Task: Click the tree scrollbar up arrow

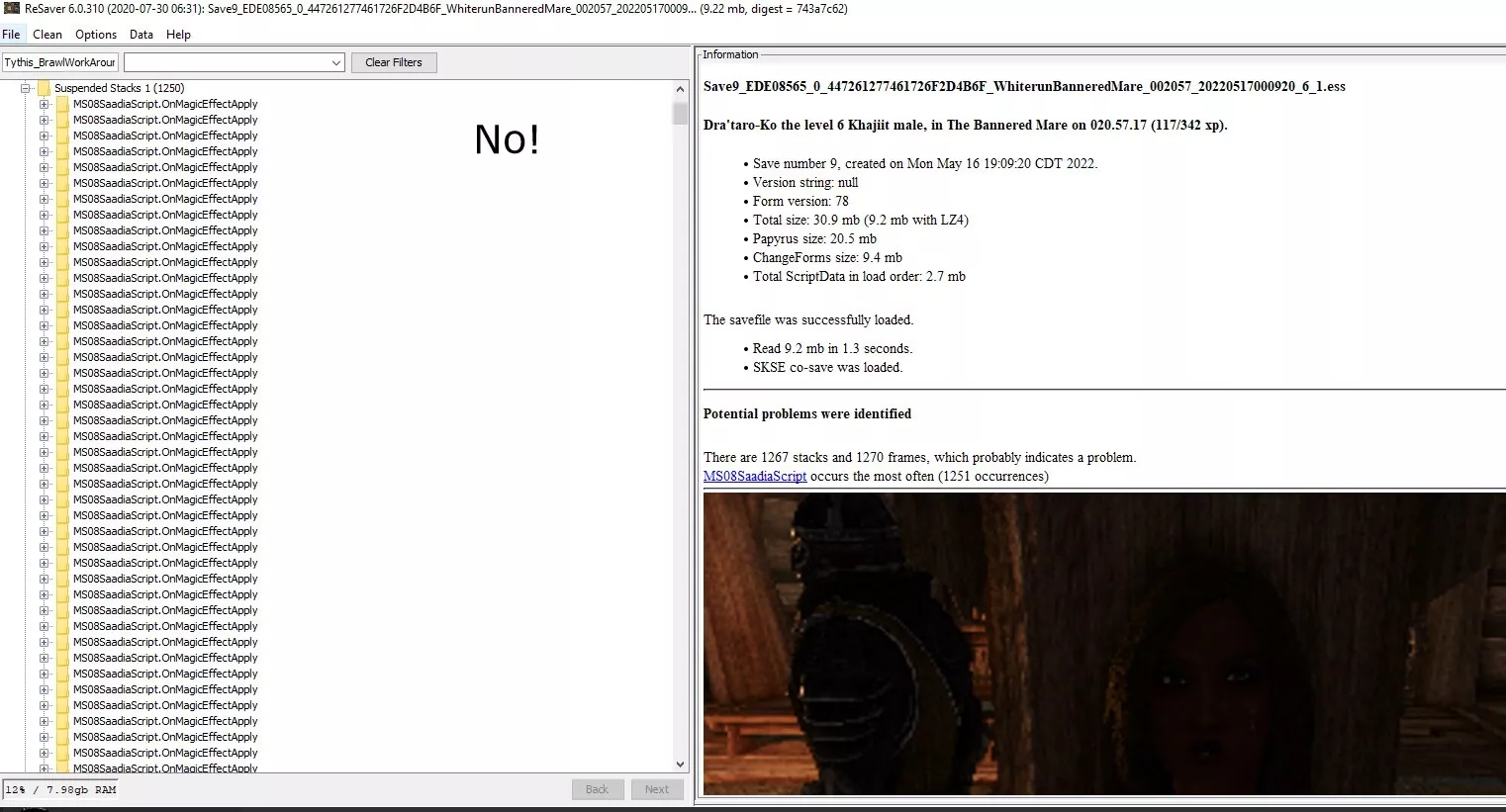Action: coord(680,89)
